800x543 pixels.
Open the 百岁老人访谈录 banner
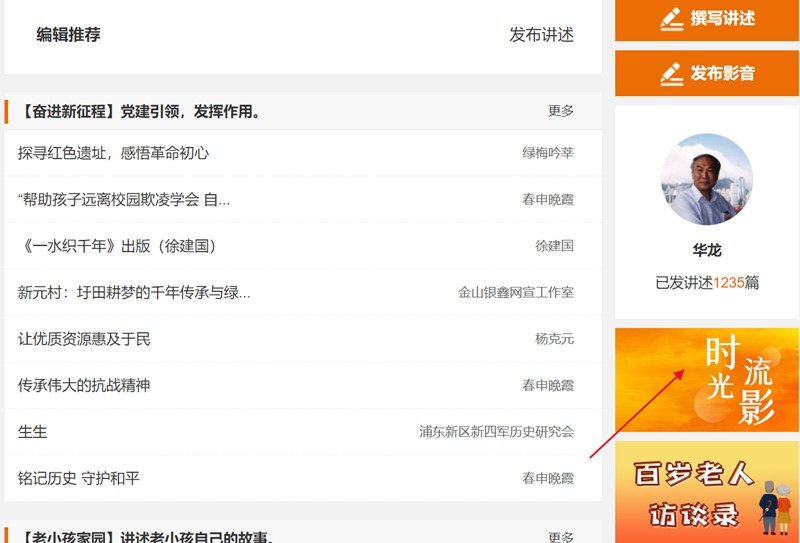(x=707, y=492)
